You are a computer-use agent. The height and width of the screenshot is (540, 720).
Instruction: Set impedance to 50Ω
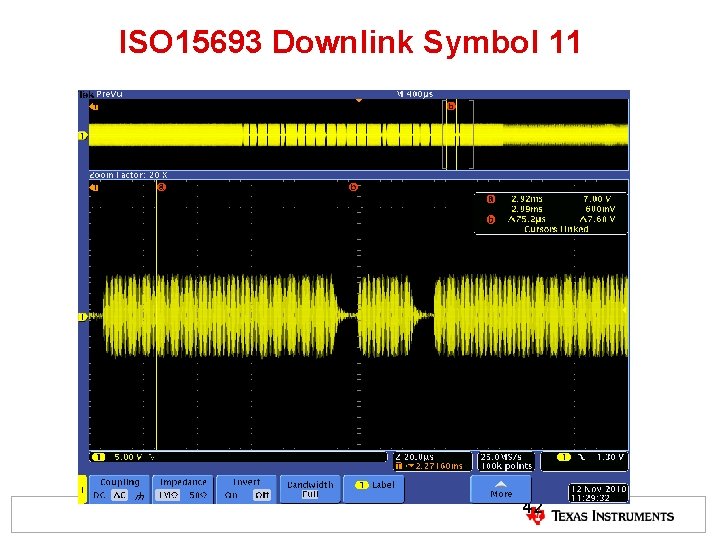click(198, 495)
